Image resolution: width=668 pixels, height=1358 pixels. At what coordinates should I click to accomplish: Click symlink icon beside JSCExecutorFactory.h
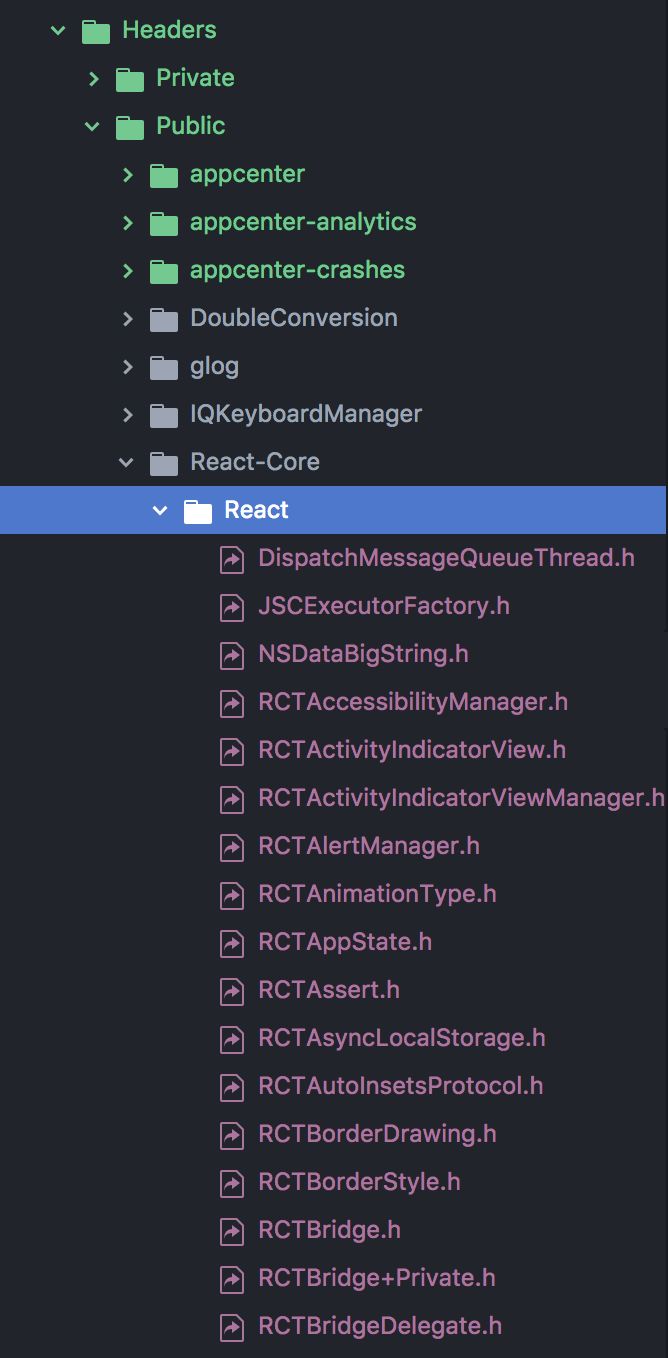(x=232, y=607)
